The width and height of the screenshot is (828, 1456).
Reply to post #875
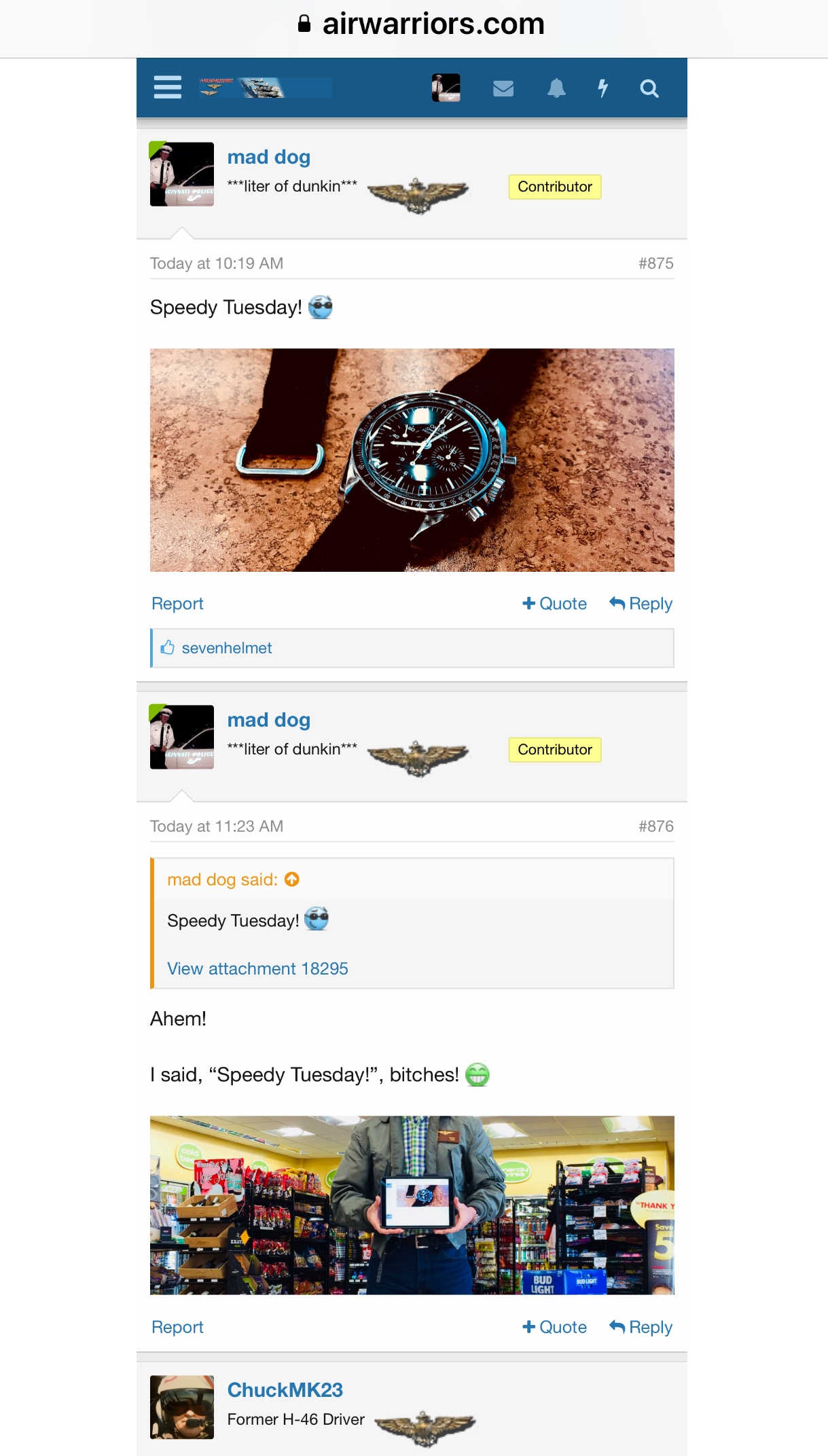(x=641, y=604)
